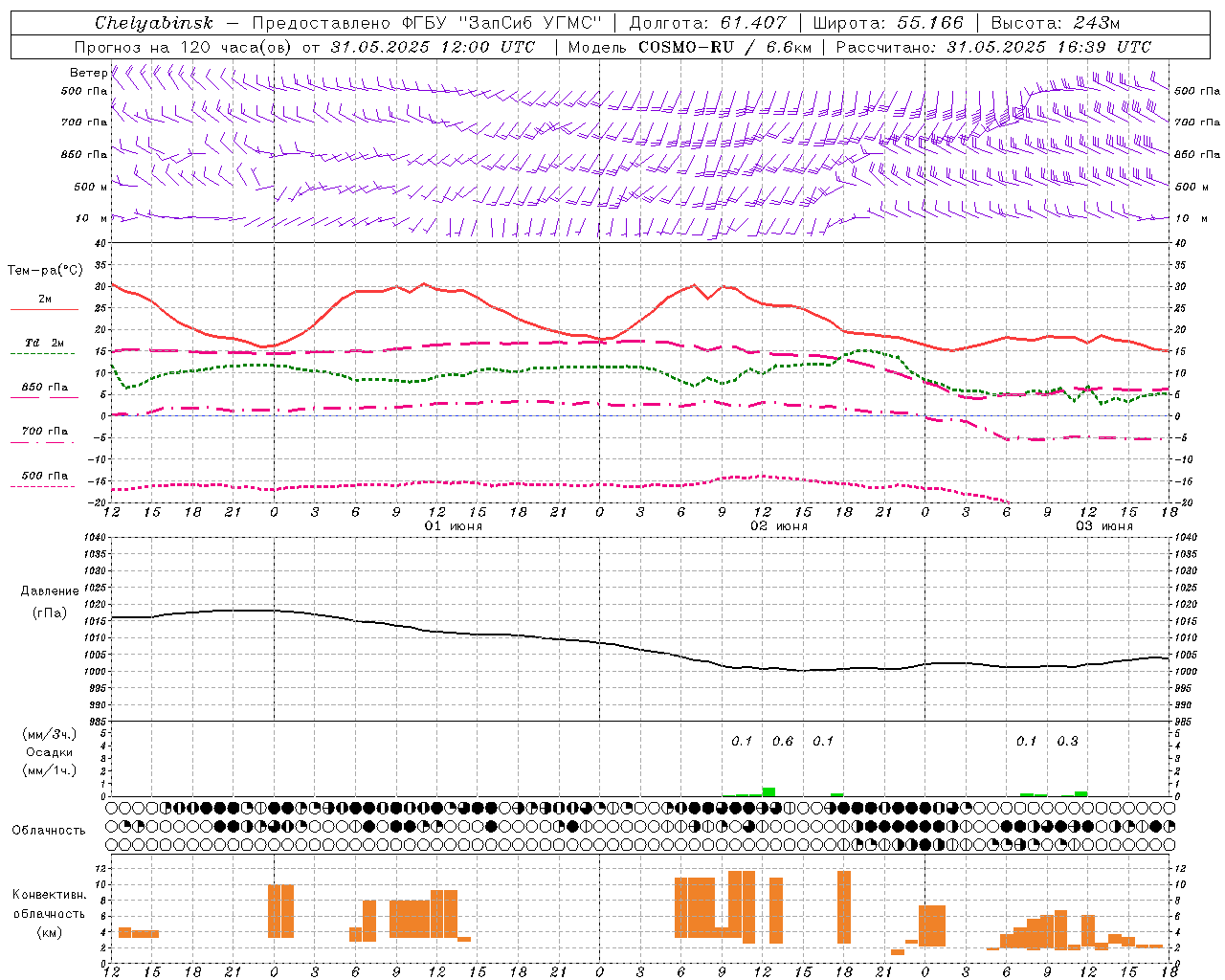Click the (мм/1ч.) units label
This screenshot has height=980, width=1225.
pos(50,770)
